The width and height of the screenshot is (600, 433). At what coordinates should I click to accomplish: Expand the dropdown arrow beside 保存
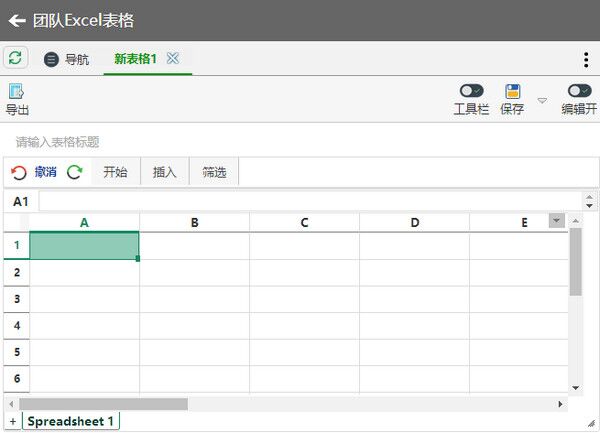click(542, 100)
